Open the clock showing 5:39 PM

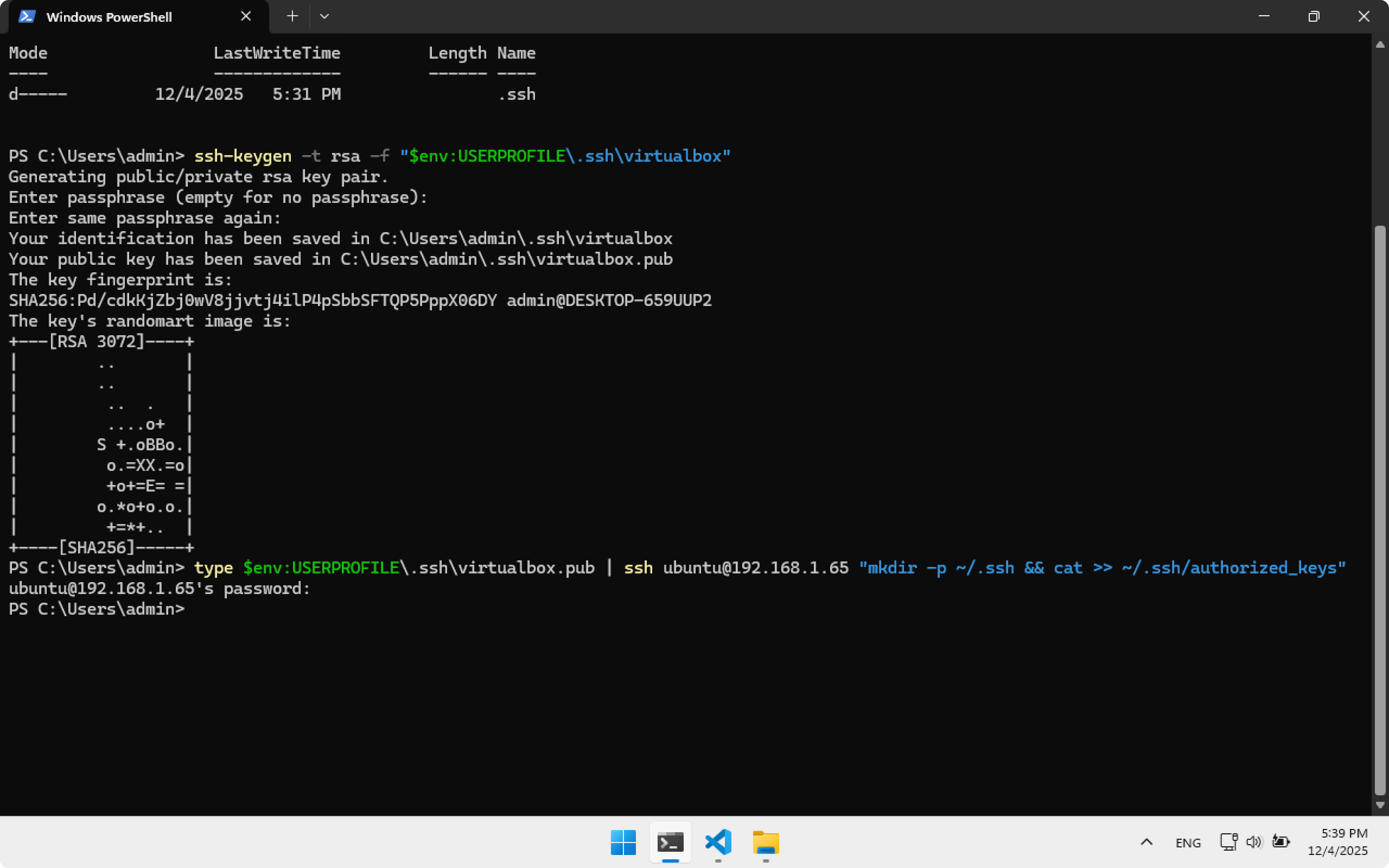tap(1343, 842)
